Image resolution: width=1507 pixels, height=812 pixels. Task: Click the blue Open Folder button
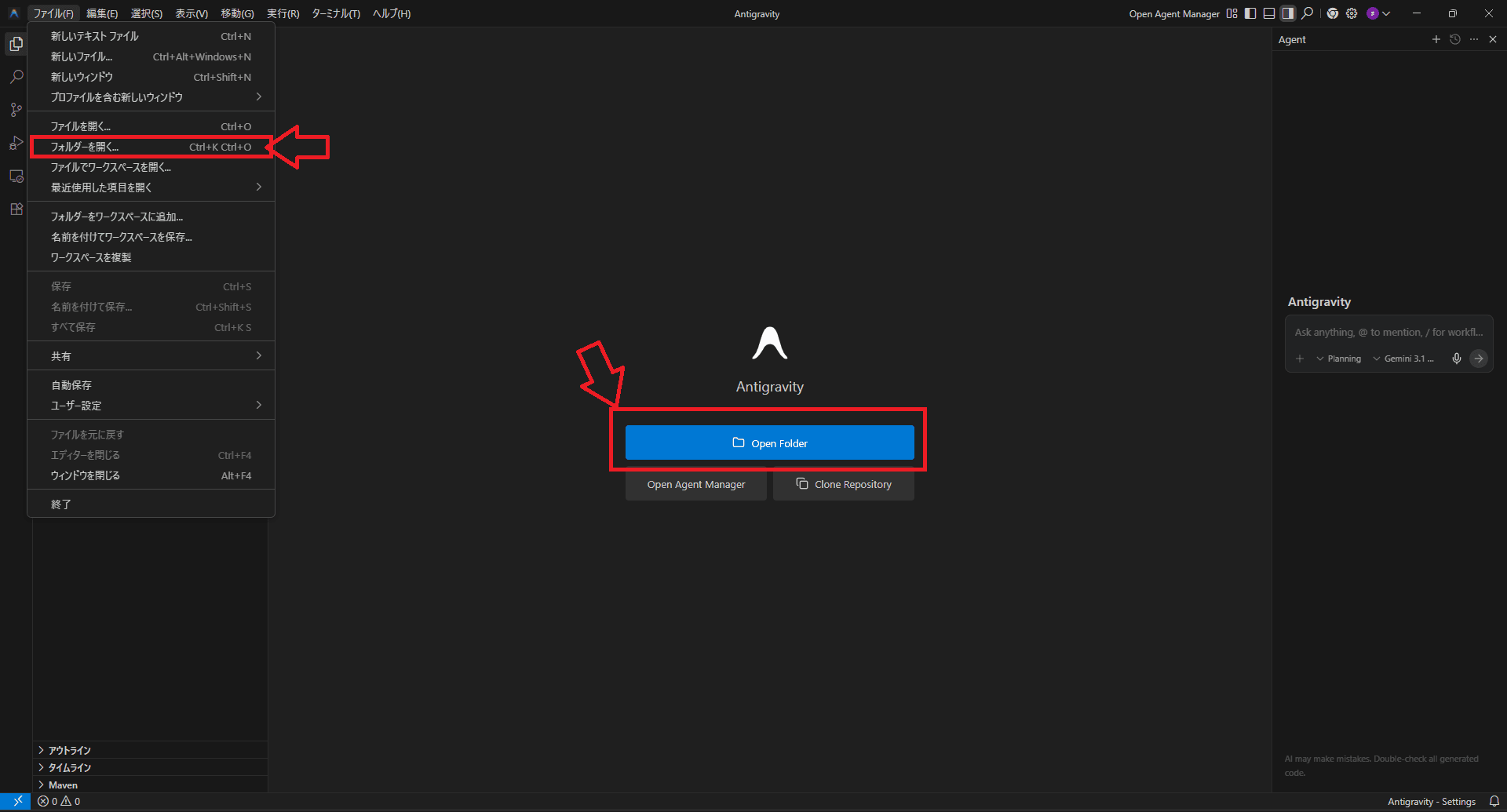coord(769,442)
